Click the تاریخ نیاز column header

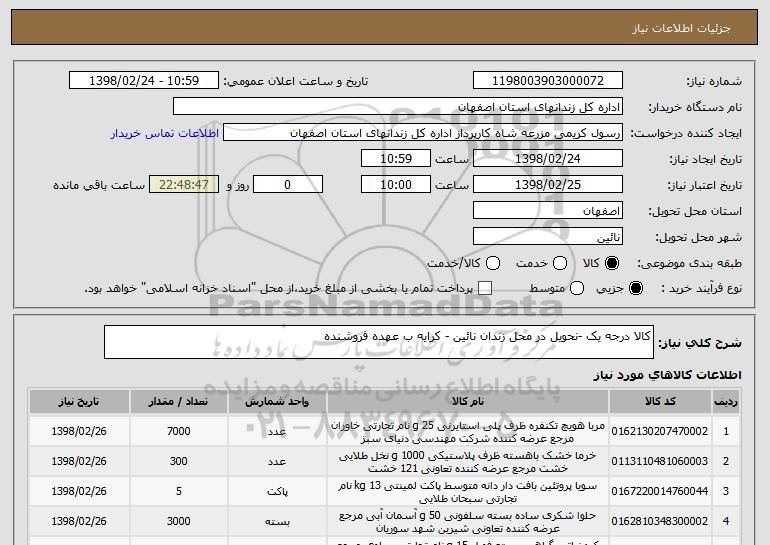(79, 402)
